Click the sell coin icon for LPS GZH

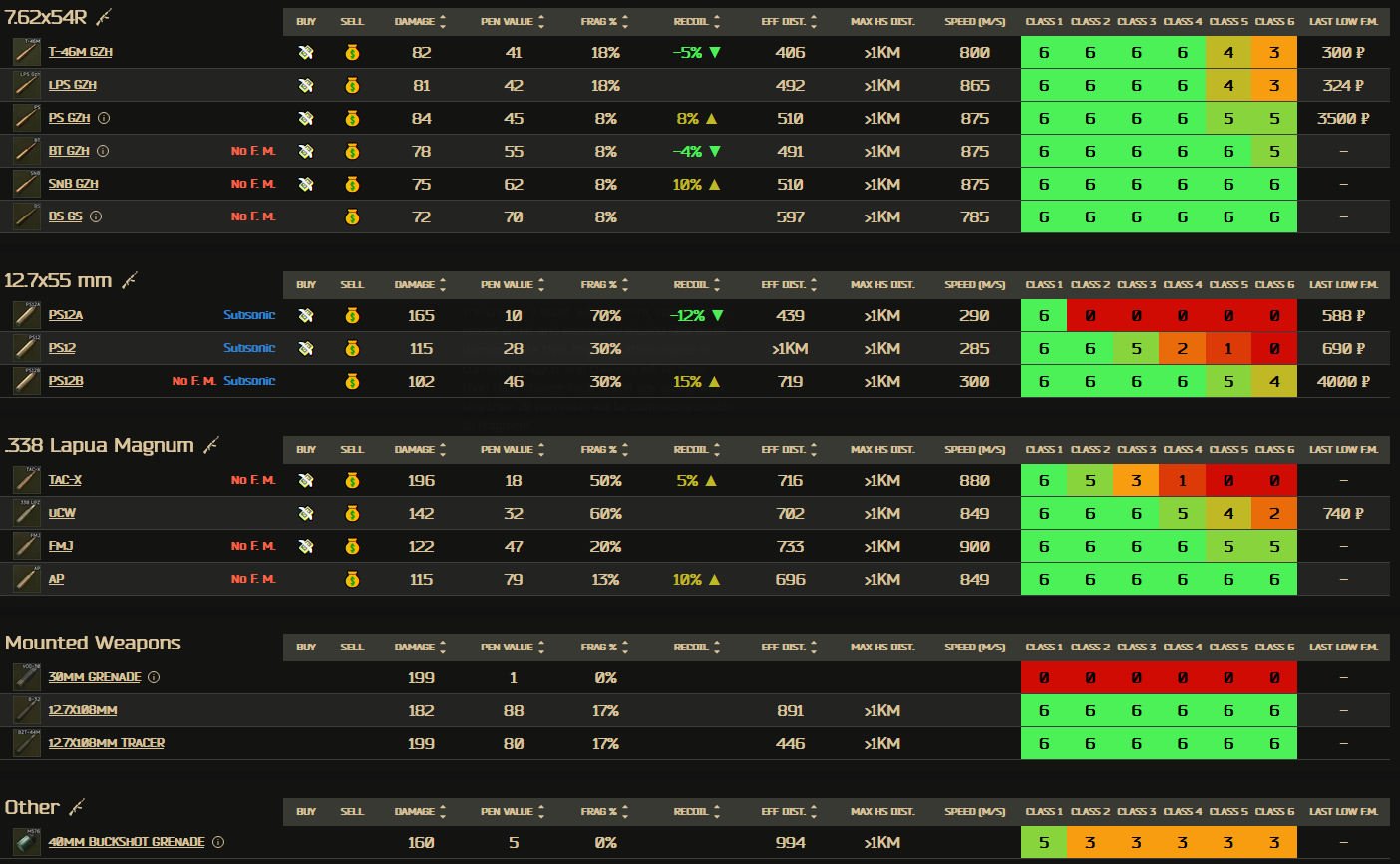(352, 85)
